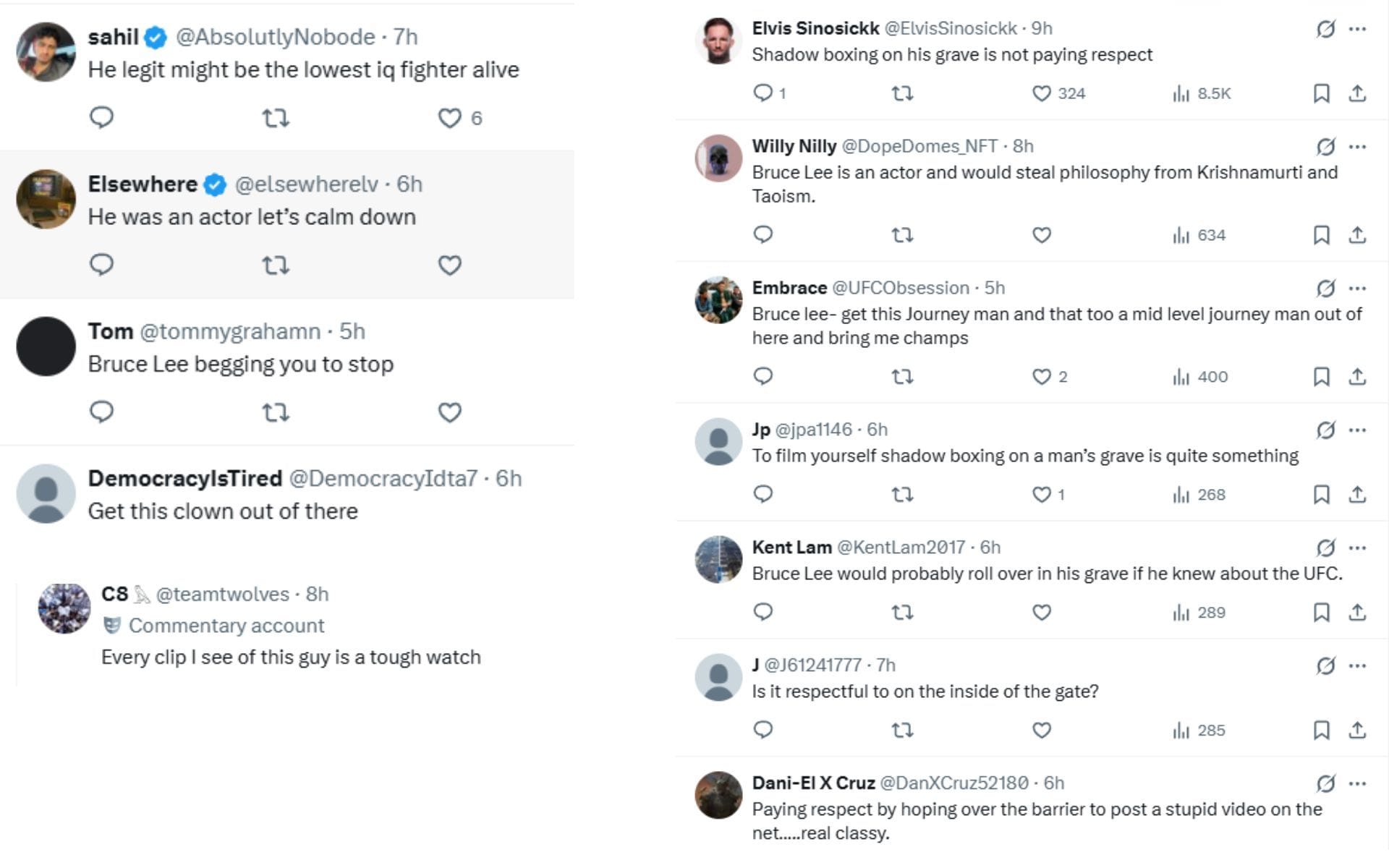Share Willy Nilly's tweet about Krishnamurti
This screenshot has width=1389, height=868.
click(1357, 235)
